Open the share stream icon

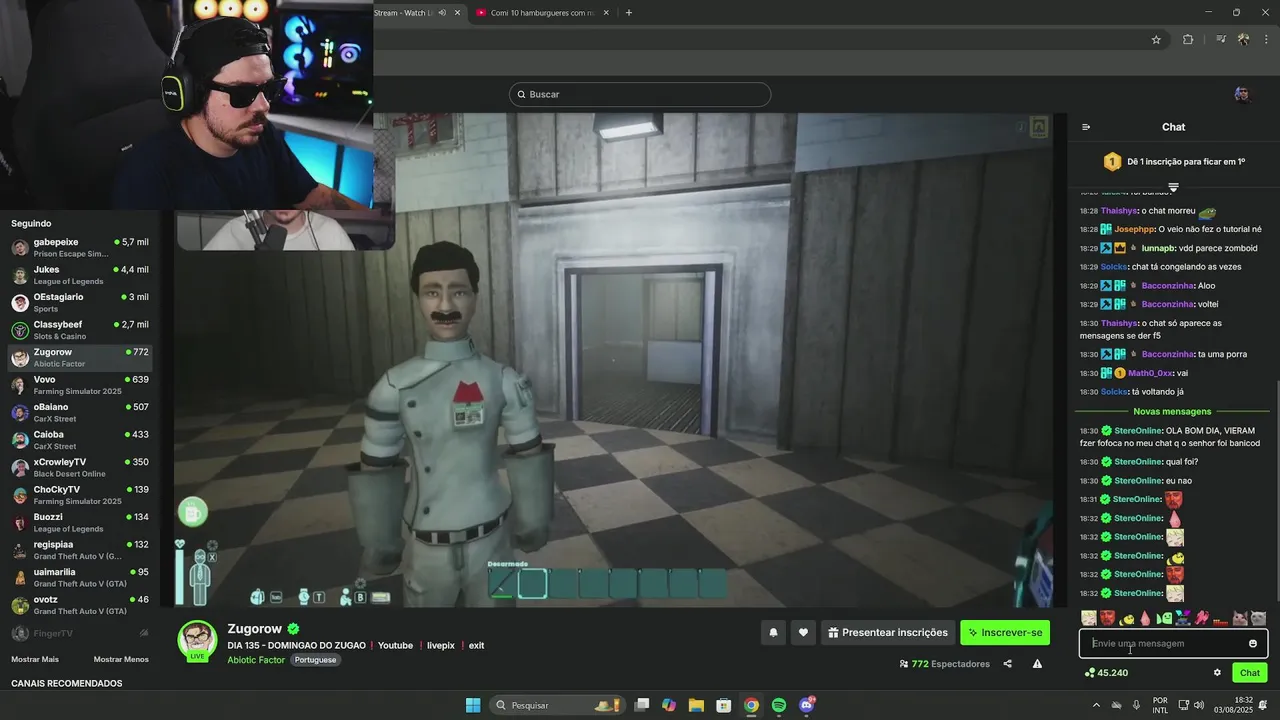[1008, 664]
